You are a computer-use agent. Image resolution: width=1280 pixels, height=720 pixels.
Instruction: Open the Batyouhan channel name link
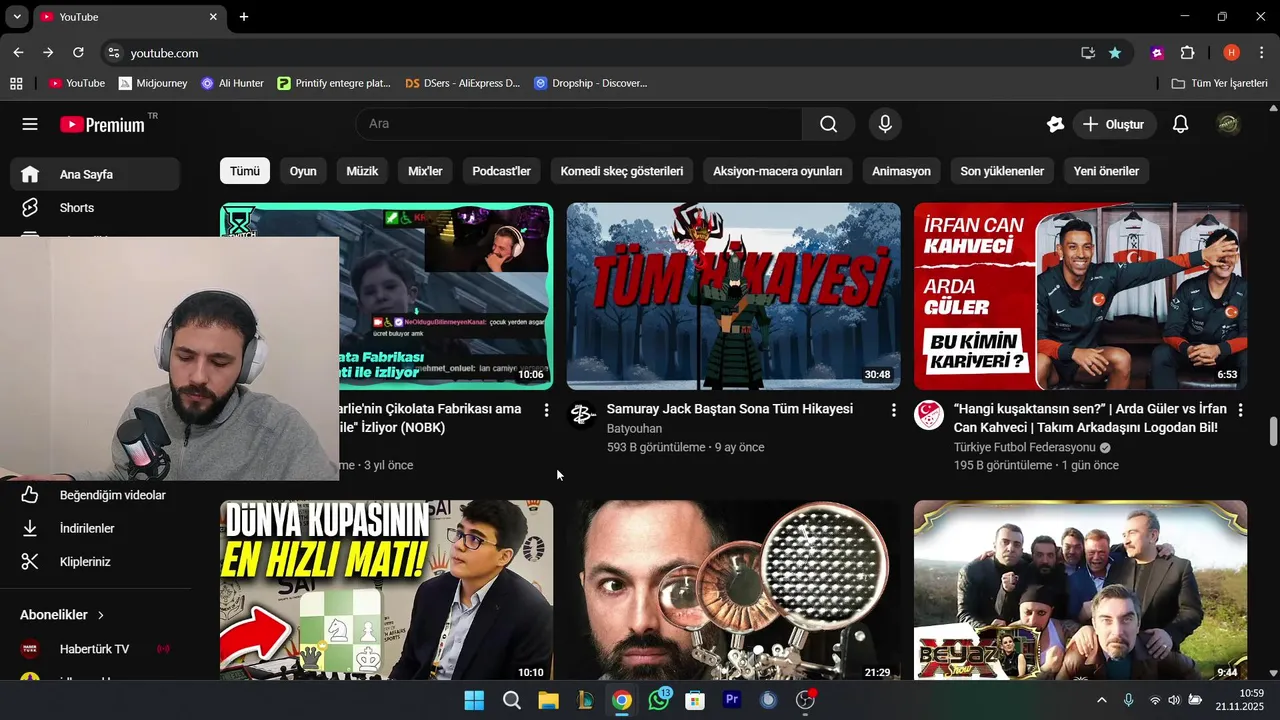pos(634,428)
